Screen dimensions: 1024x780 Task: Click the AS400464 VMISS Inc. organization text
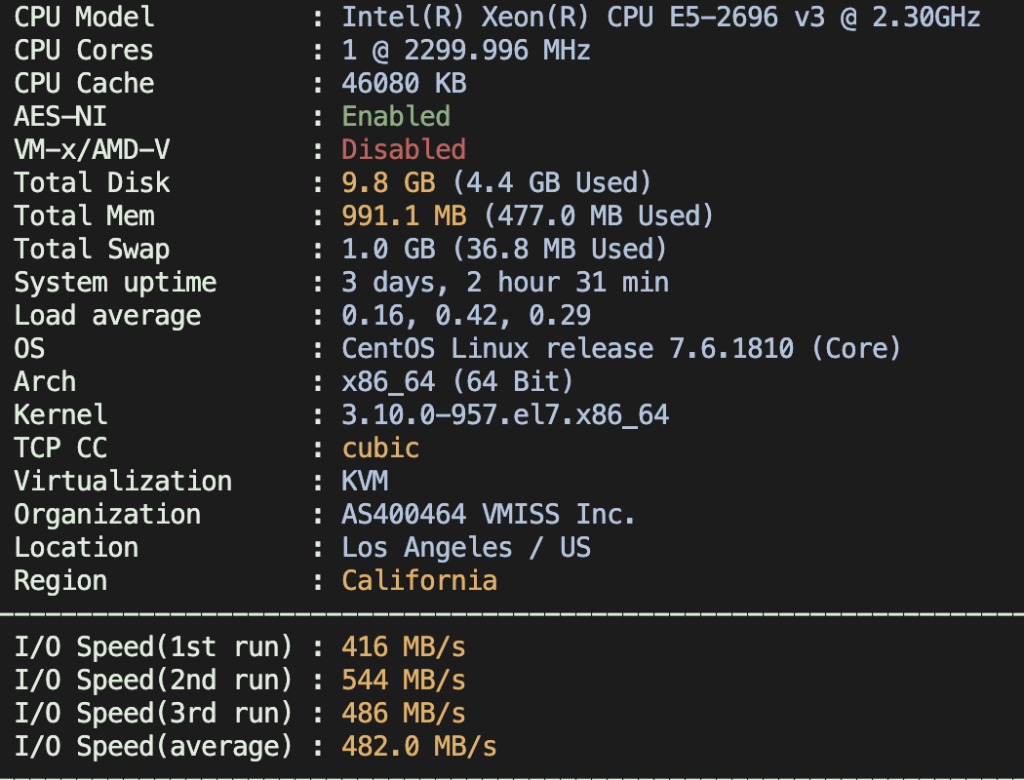[489, 514]
